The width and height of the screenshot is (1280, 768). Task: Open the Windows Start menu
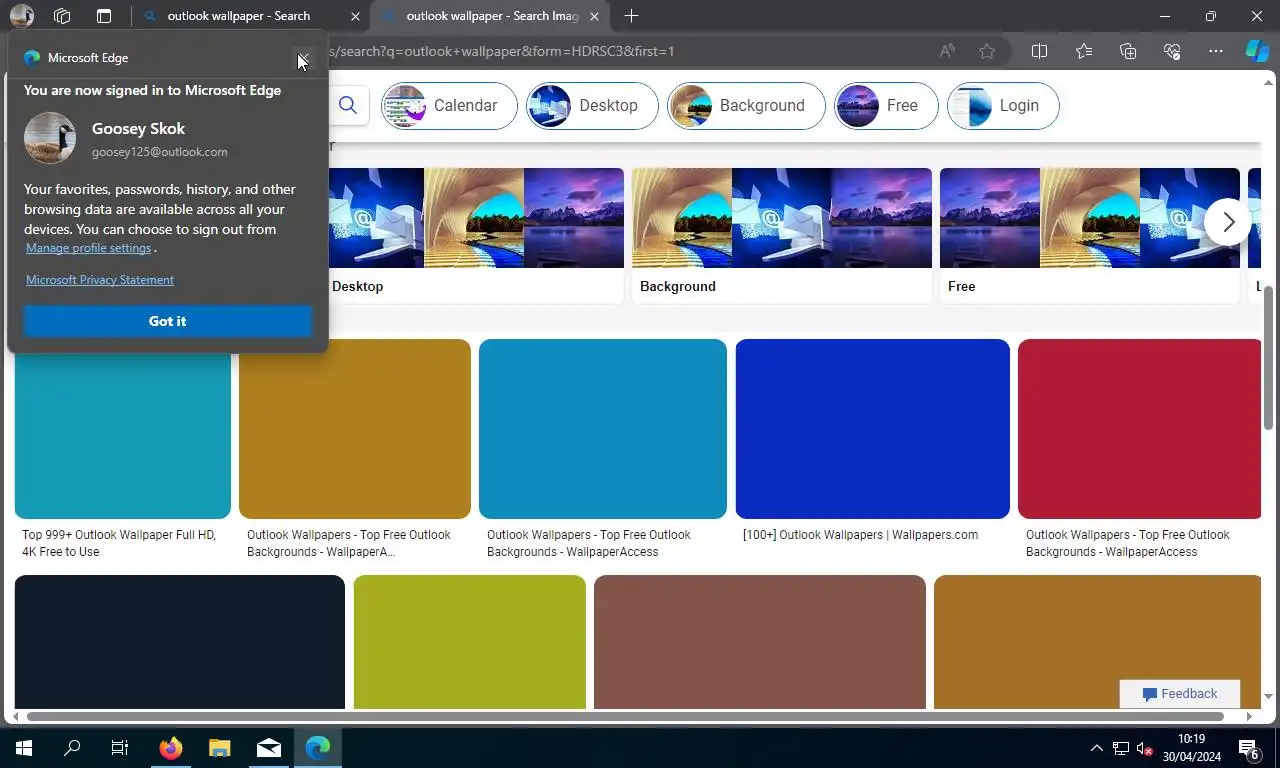24,748
